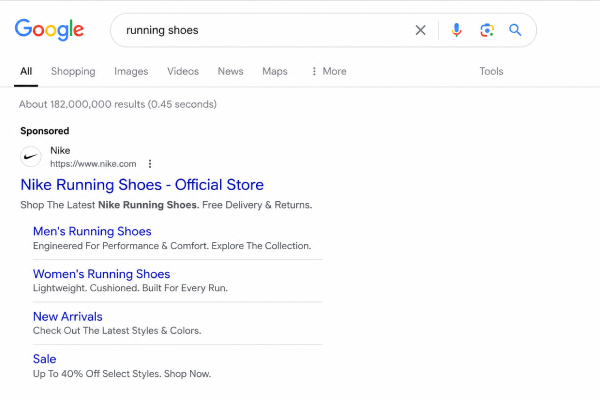Screen dimensions: 600x400
Task: Switch to the Images tab
Action: coord(131,71)
